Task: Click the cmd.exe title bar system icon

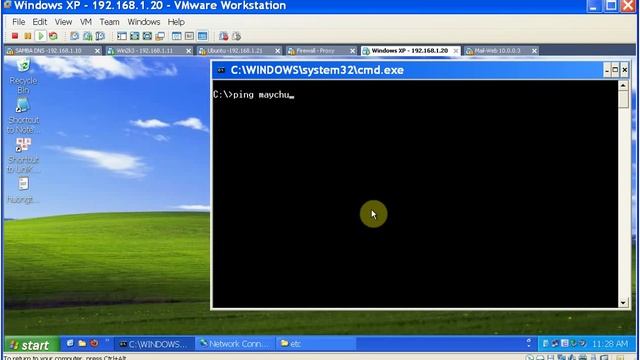Action: pos(221,70)
